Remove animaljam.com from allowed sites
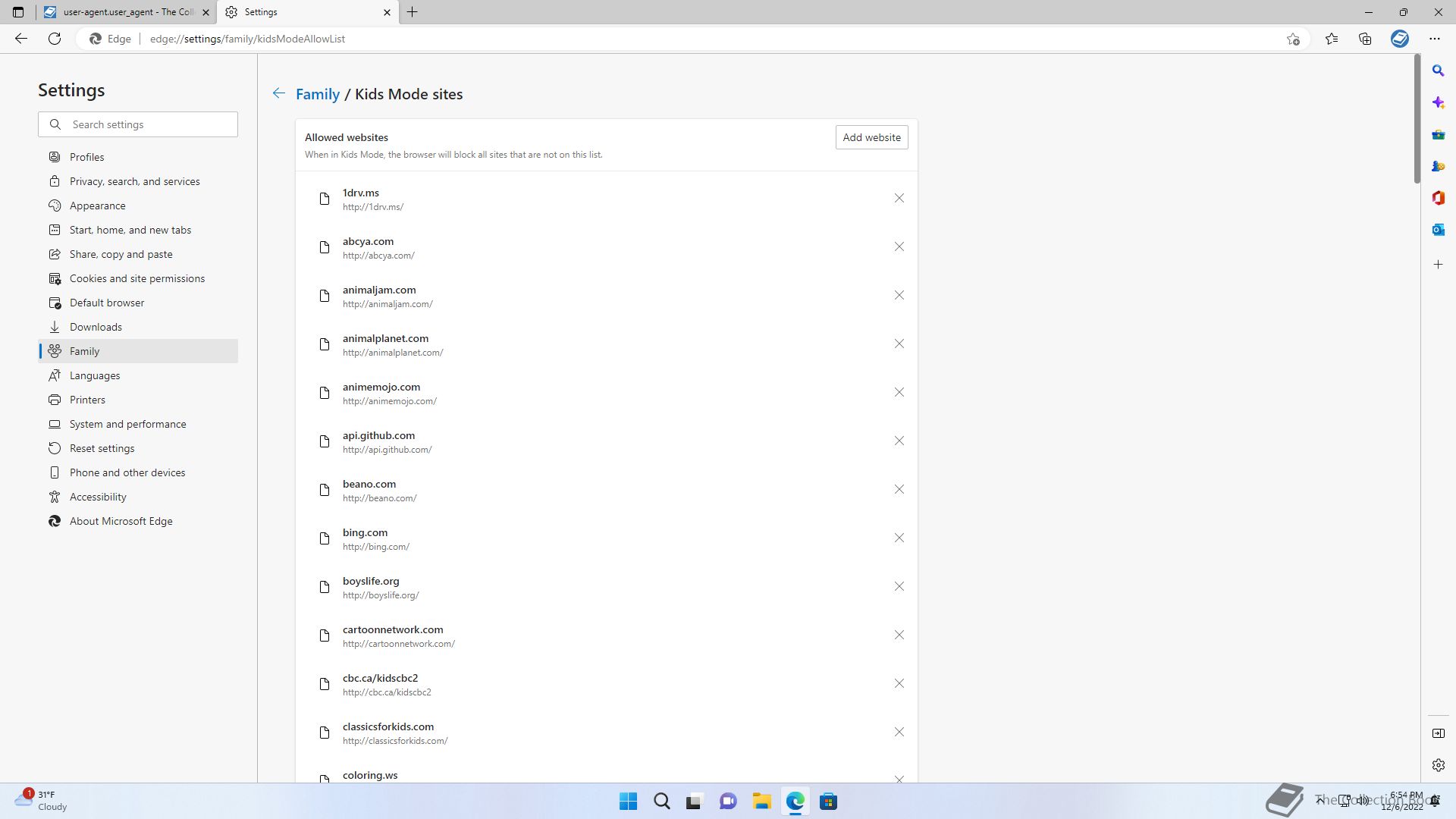Image resolution: width=1456 pixels, height=819 pixels. [x=899, y=295]
